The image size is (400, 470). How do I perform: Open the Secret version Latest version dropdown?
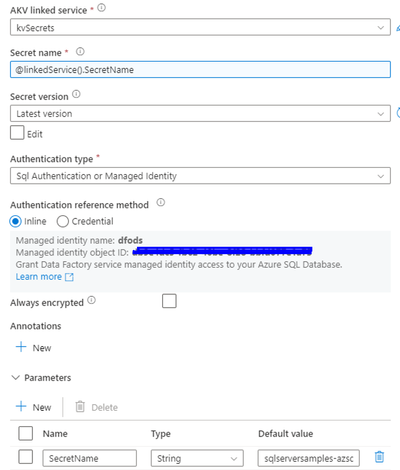(x=200, y=114)
